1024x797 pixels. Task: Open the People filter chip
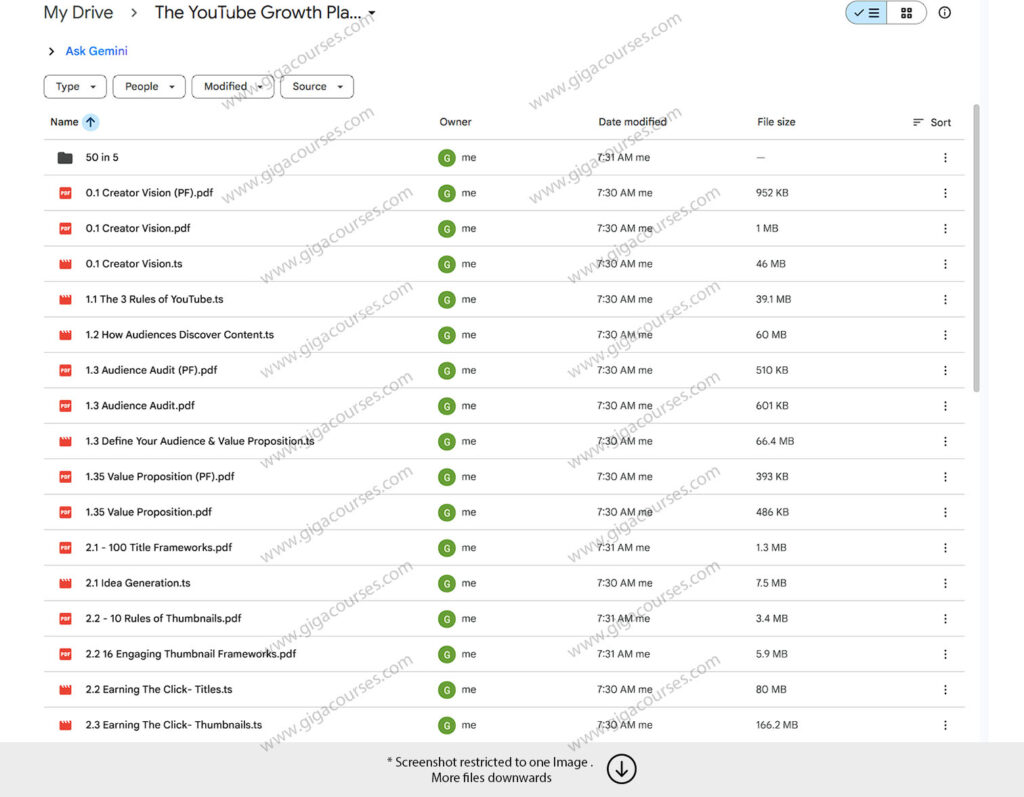[148, 87]
